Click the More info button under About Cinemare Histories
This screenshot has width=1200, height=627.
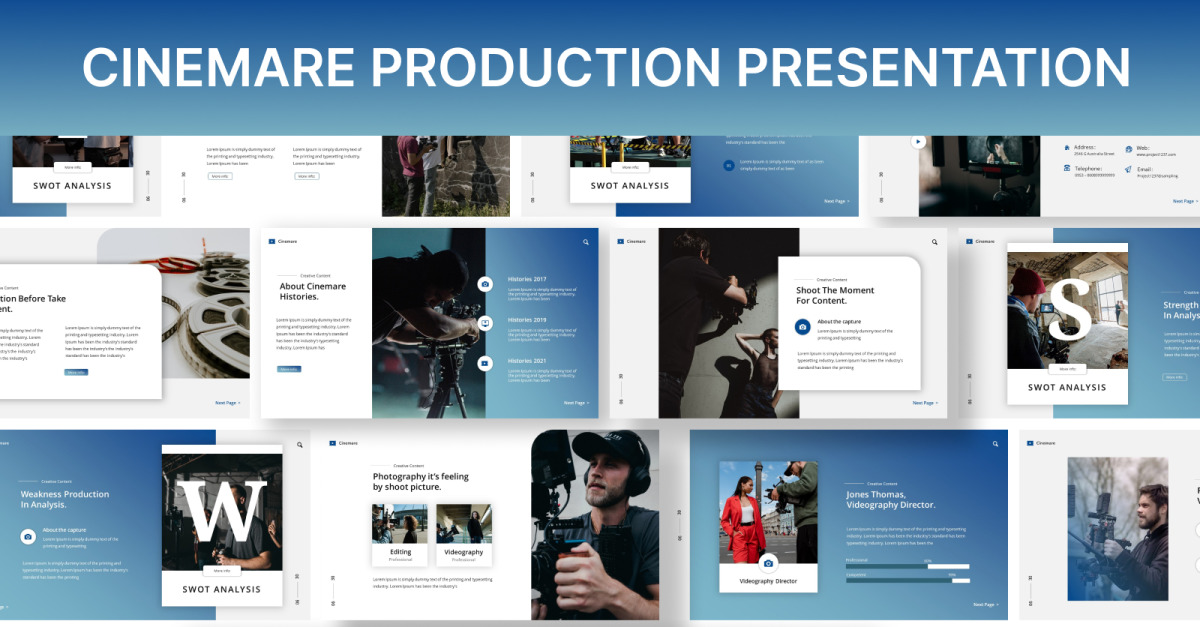point(289,369)
